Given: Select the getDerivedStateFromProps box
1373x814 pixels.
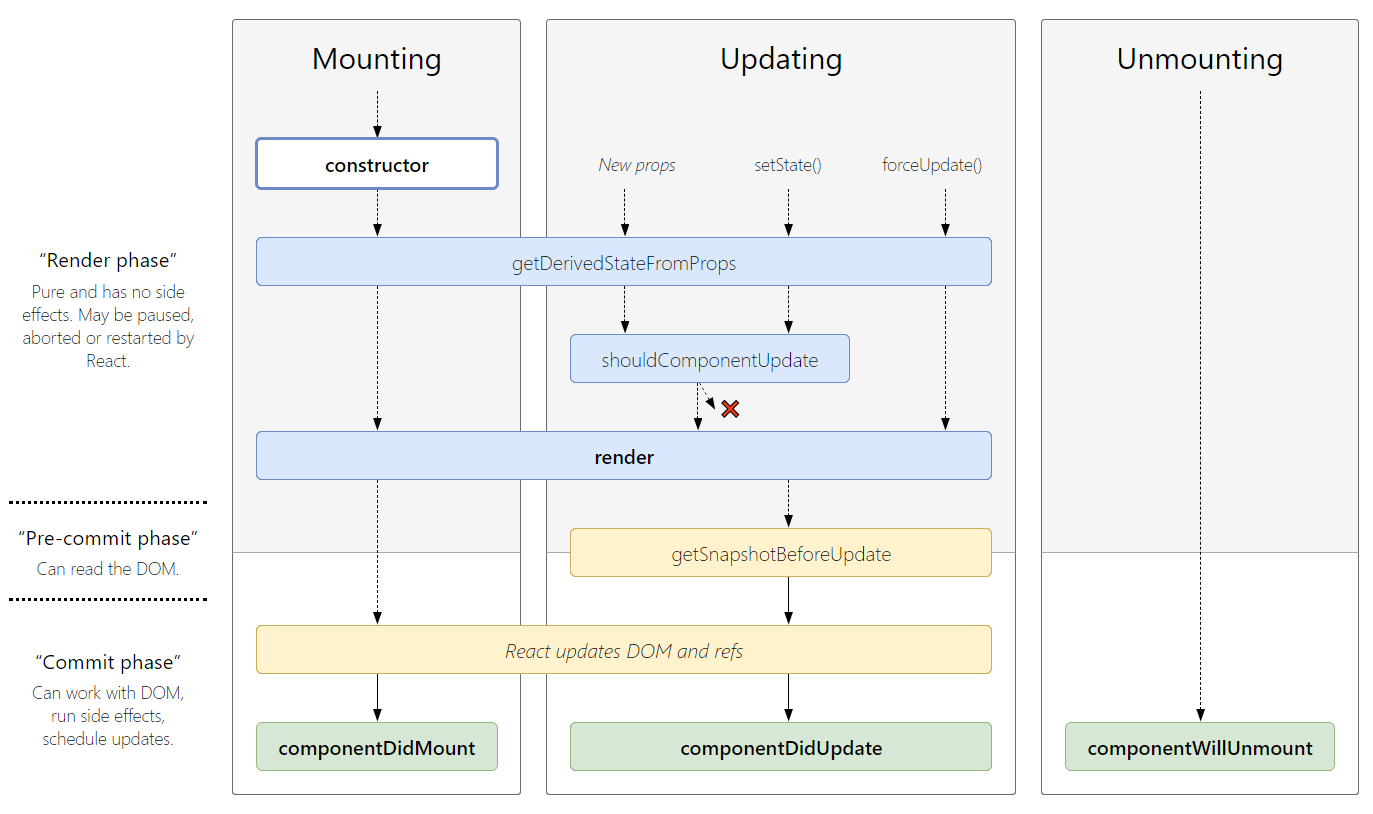Looking at the screenshot, I should click(624, 261).
